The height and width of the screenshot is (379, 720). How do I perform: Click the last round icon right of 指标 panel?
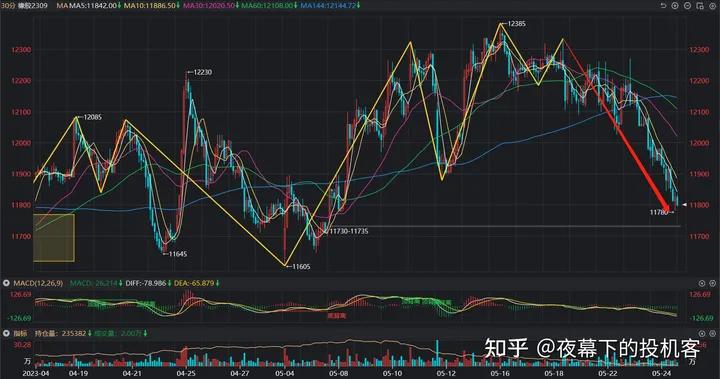(714, 334)
